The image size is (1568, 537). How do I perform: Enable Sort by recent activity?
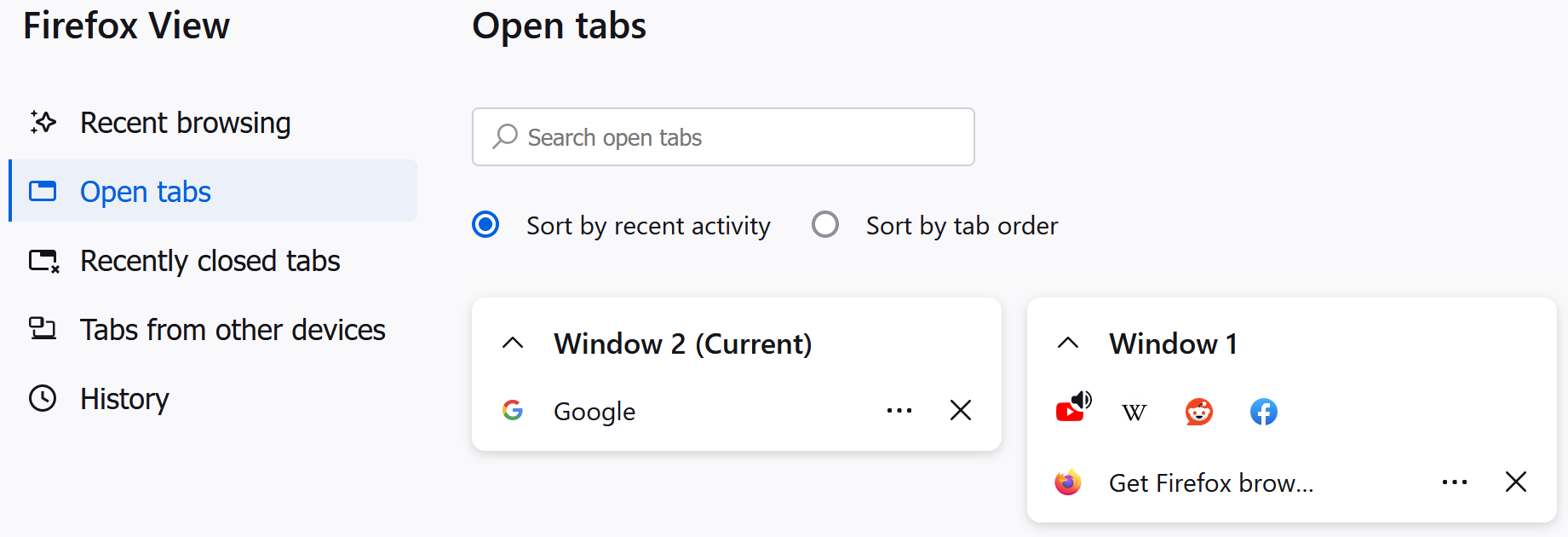tap(485, 224)
